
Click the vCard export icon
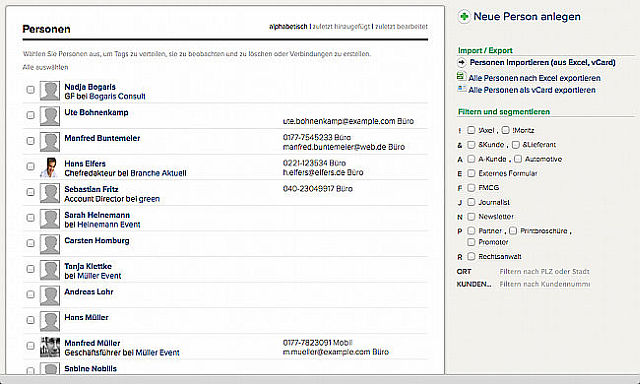pyautogui.click(x=461, y=89)
